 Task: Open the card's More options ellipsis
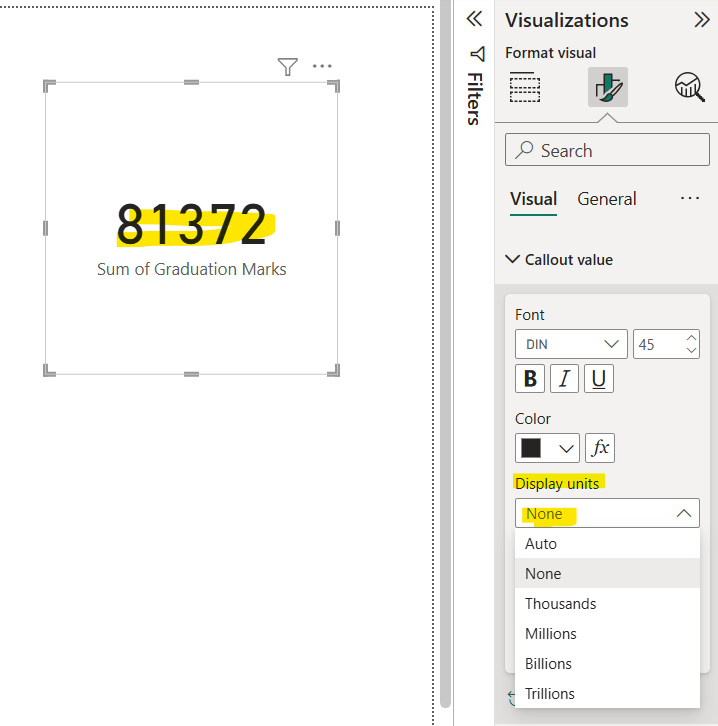[321, 67]
